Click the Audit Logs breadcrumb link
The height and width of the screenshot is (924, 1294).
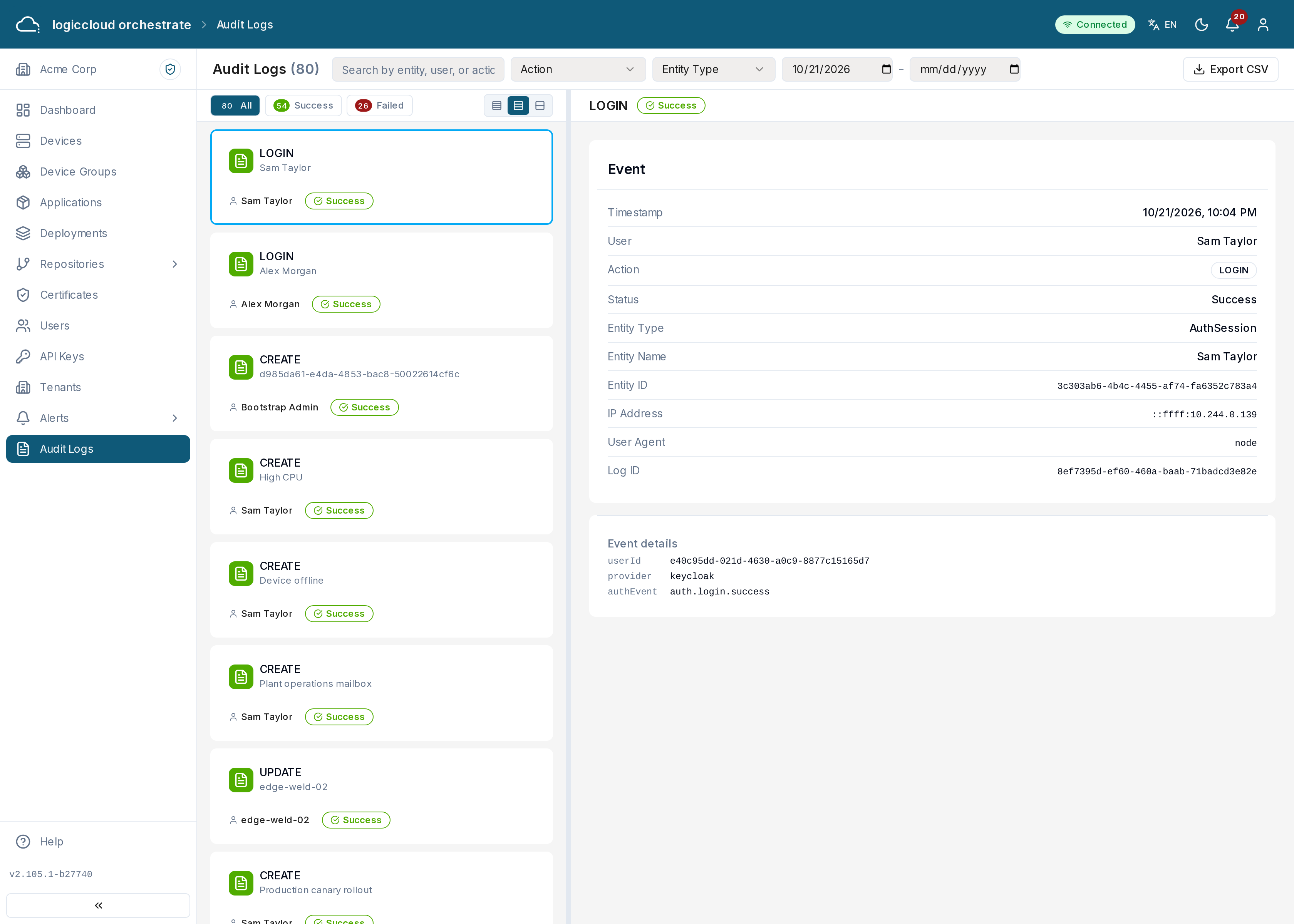point(245,25)
